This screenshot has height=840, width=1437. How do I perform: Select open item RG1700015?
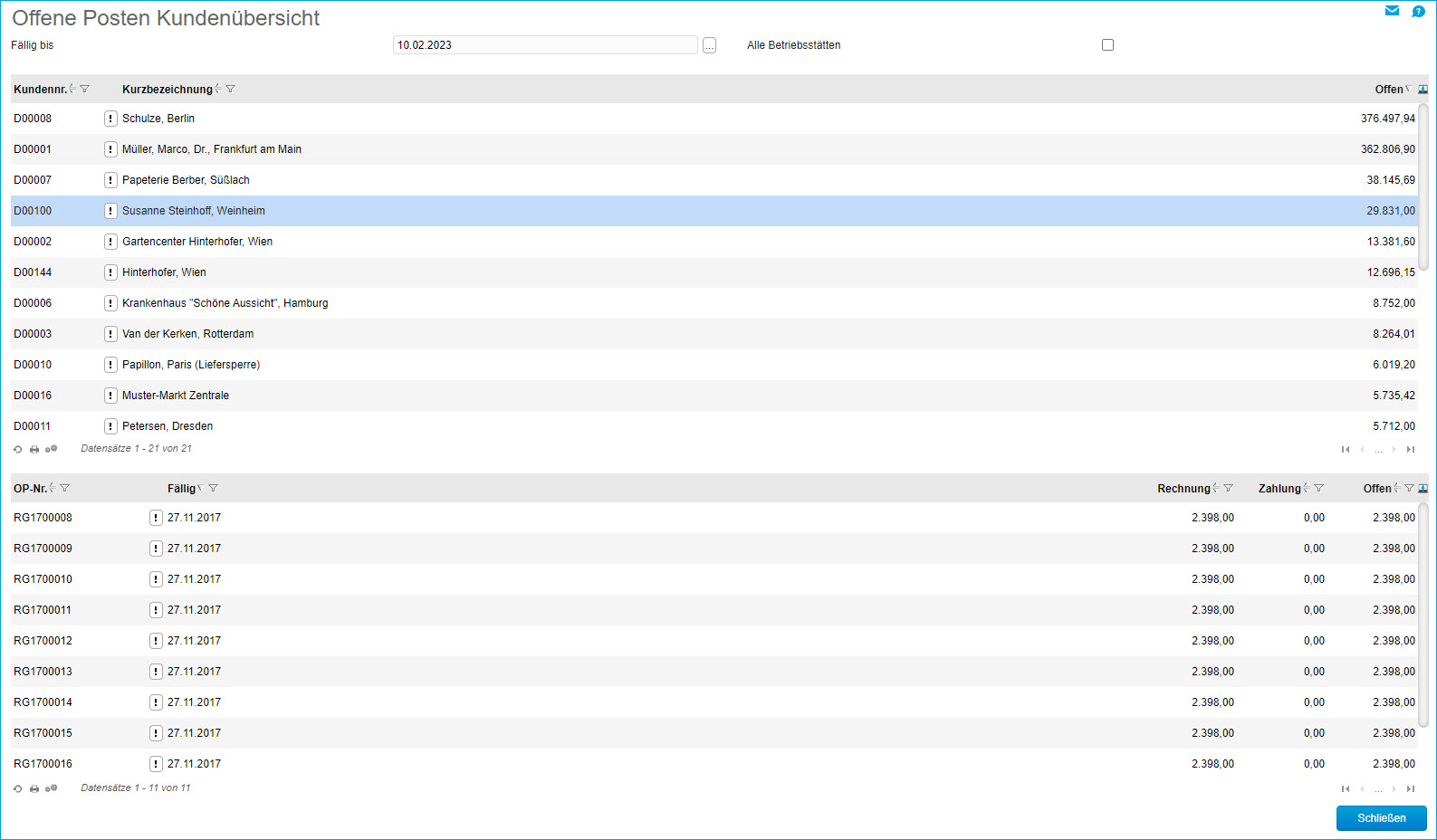pyautogui.click(x=714, y=733)
